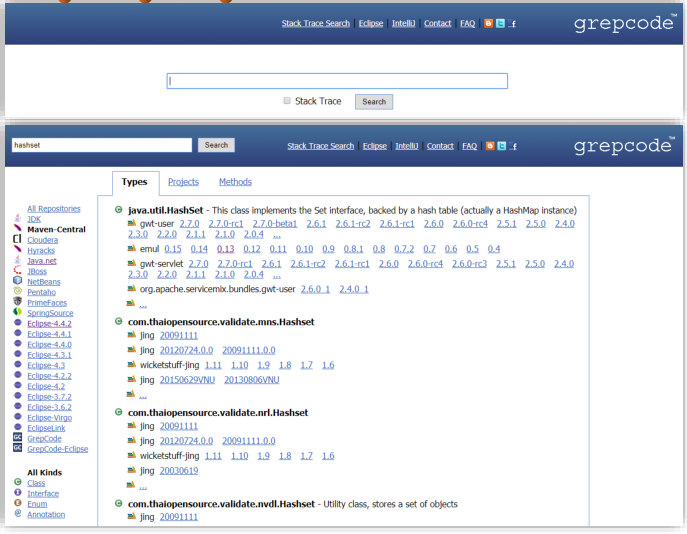Expand more validate.nrl.Hashset projects ellipsis
687x534 pixels.
pos(143,486)
